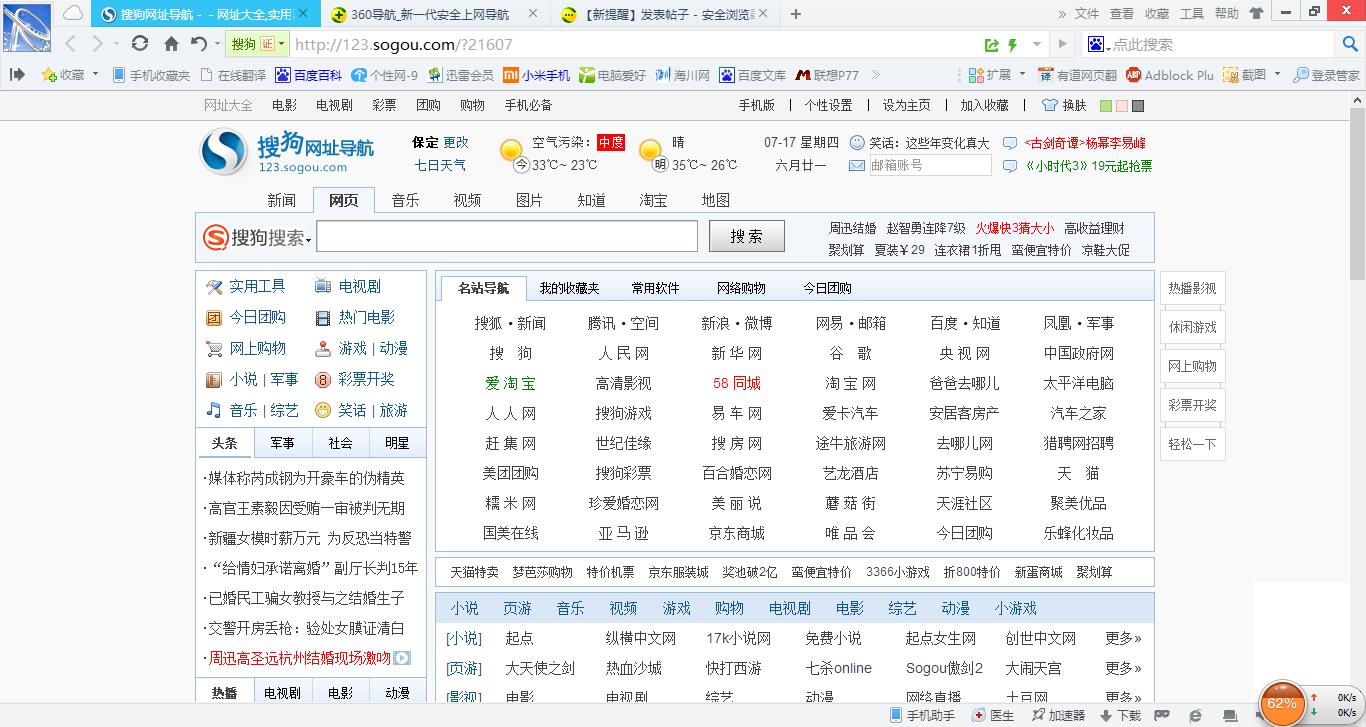This screenshot has width=1366, height=727.
Task: Open the 有道网页翻译 extension
Action: [1078, 75]
